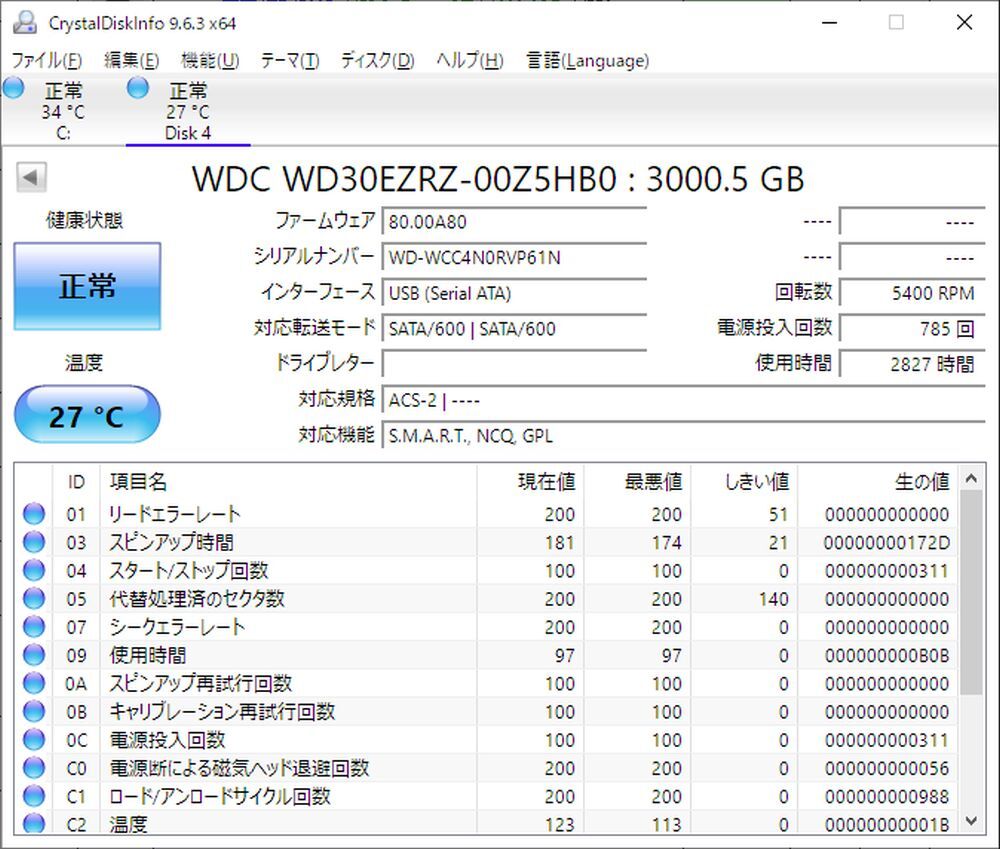
Task: Click status circle of ロード/アンロードサイクル回数 row
Action: click(34, 796)
